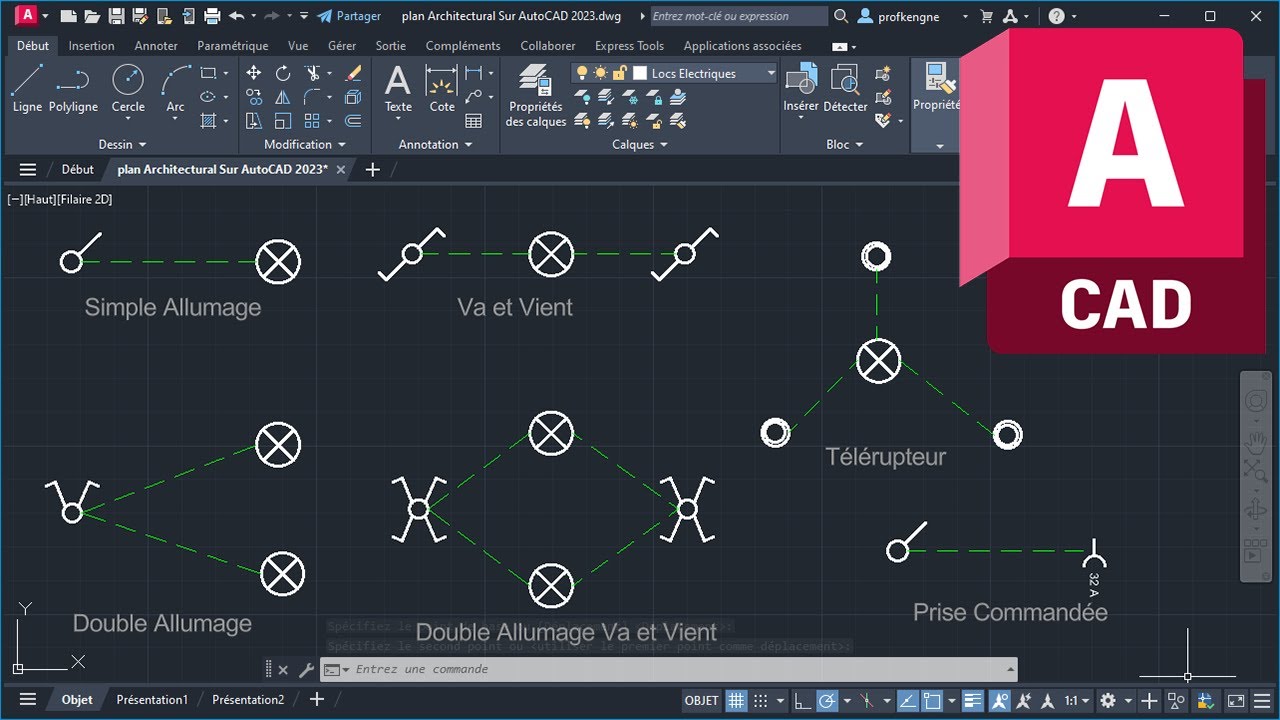Screen dimensions: 1280x720
Task: Expand the Bloc panel
Action: click(845, 144)
